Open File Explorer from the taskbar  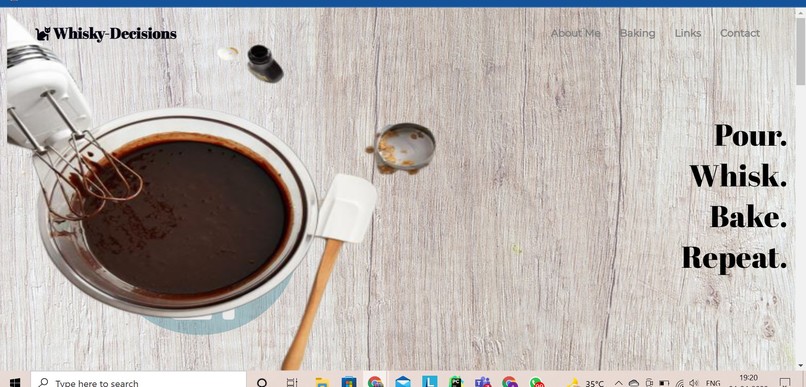pyautogui.click(x=322, y=382)
